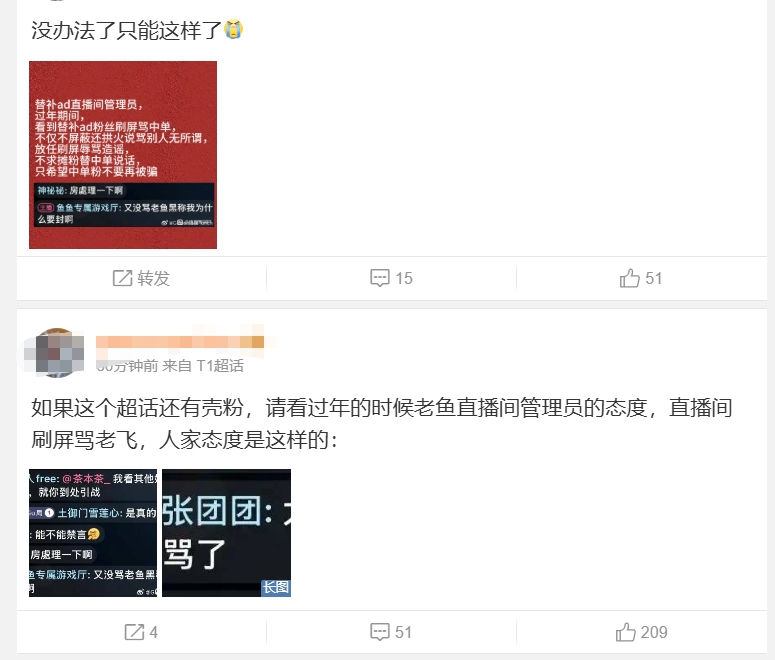
Task: Click the repost icon labeled 转发
Action: coord(123,278)
